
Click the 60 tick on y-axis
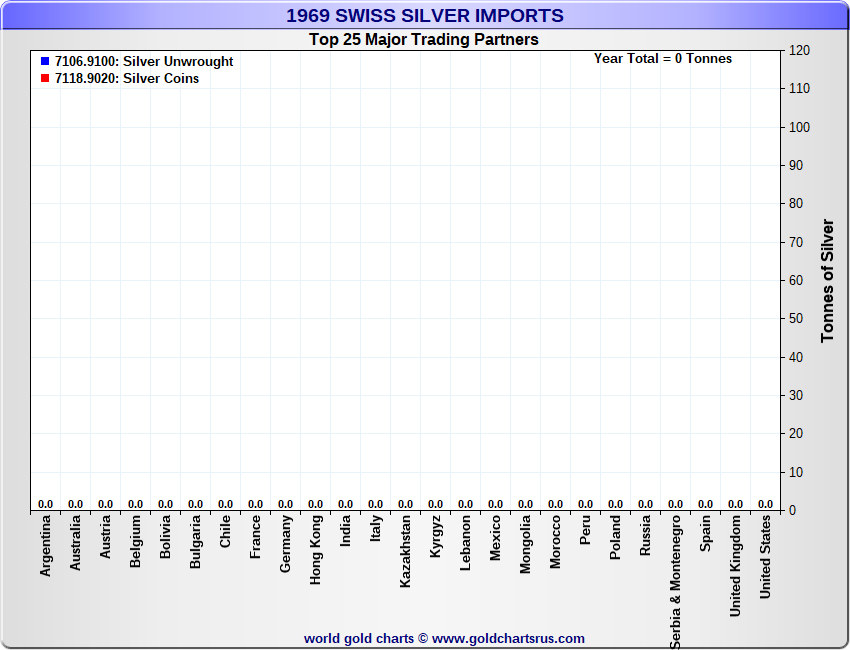pyautogui.click(x=798, y=280)
